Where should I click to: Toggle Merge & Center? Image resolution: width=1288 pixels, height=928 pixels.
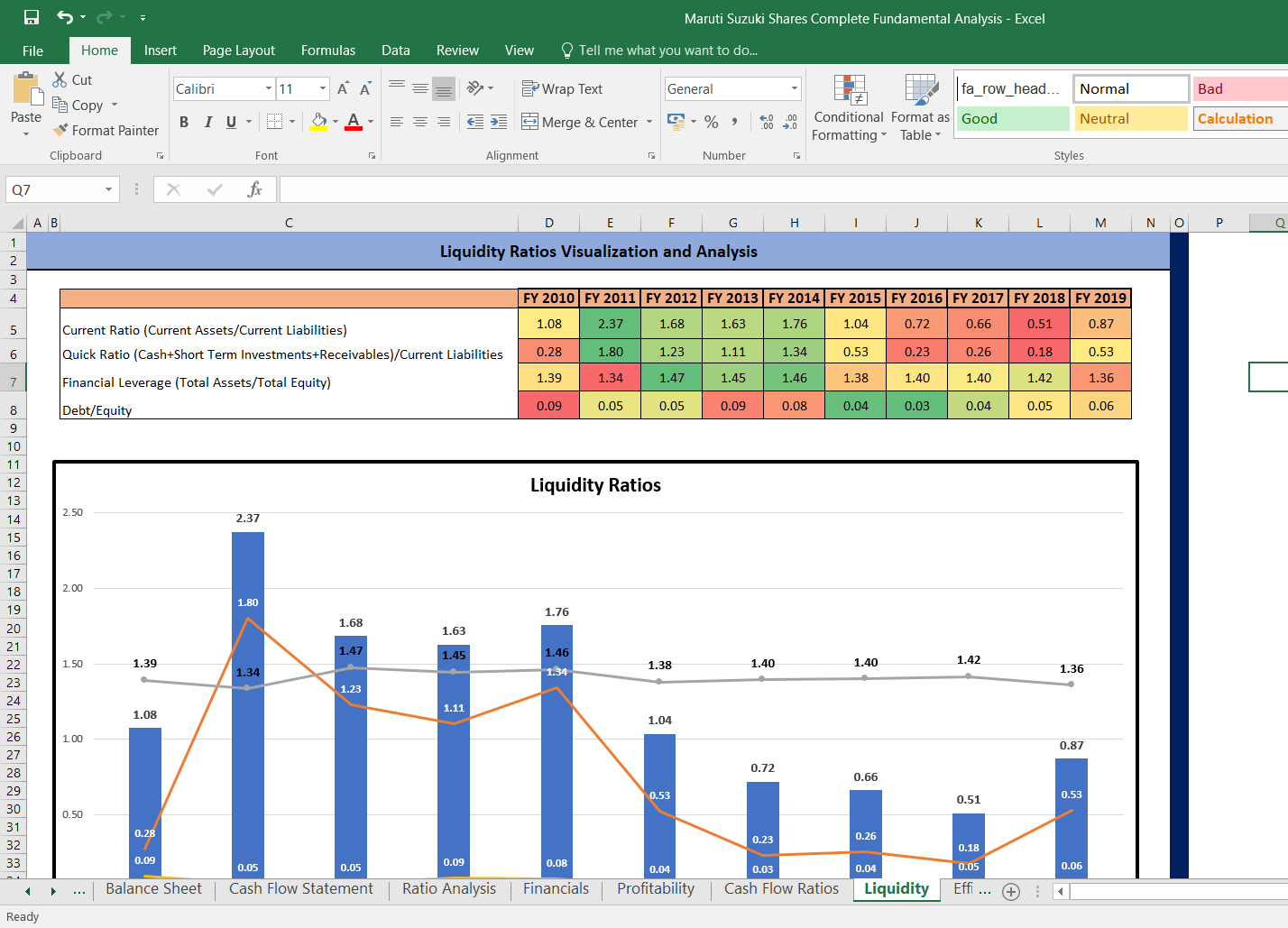point(580,122)
